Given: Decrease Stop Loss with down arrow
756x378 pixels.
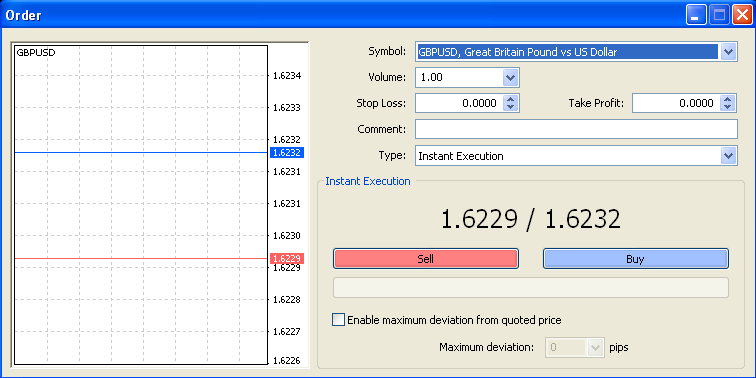Looking at the screenshot, I should (x=511, y=107).
